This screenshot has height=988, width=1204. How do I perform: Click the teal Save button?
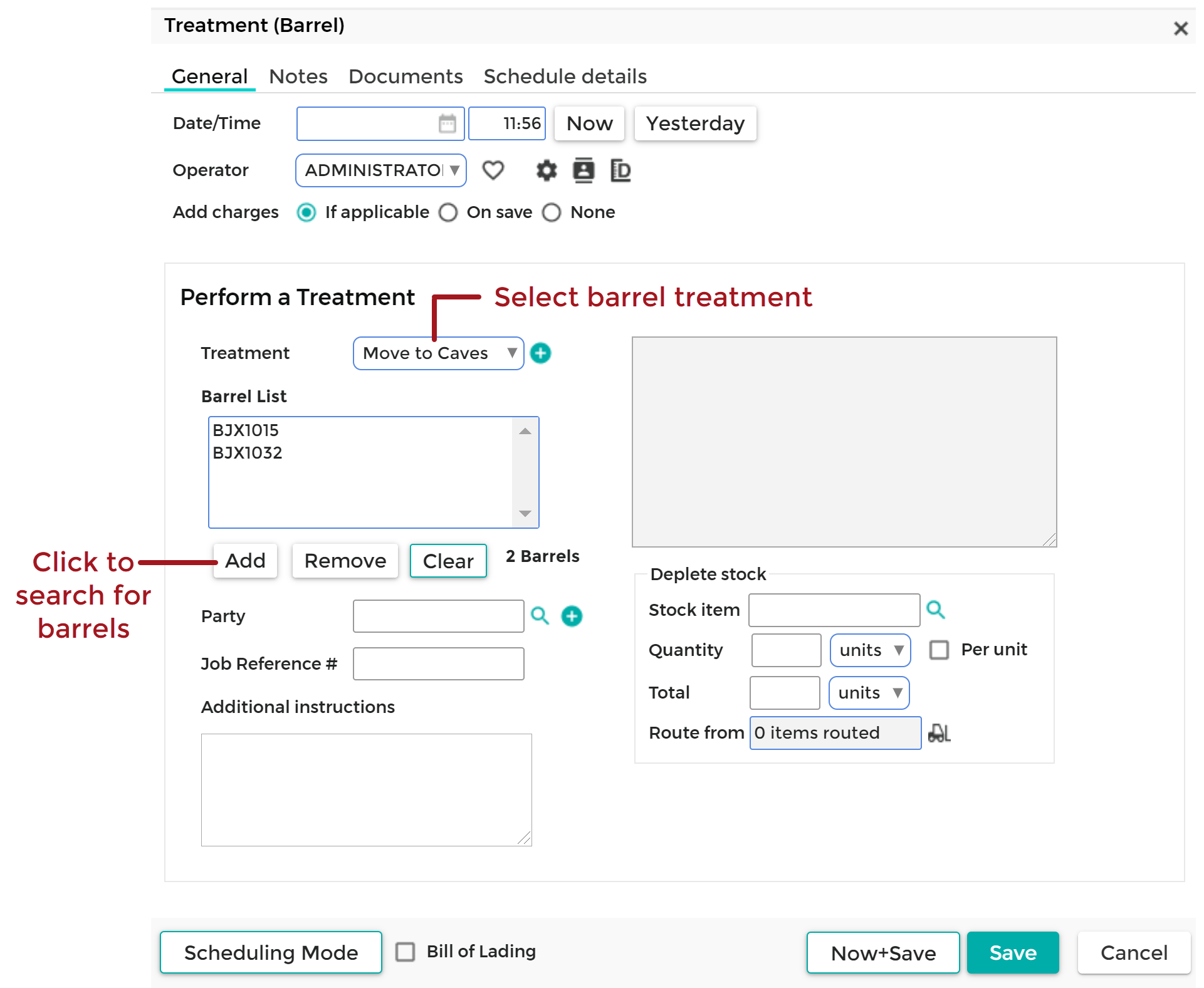click(x=1013, y=953)
